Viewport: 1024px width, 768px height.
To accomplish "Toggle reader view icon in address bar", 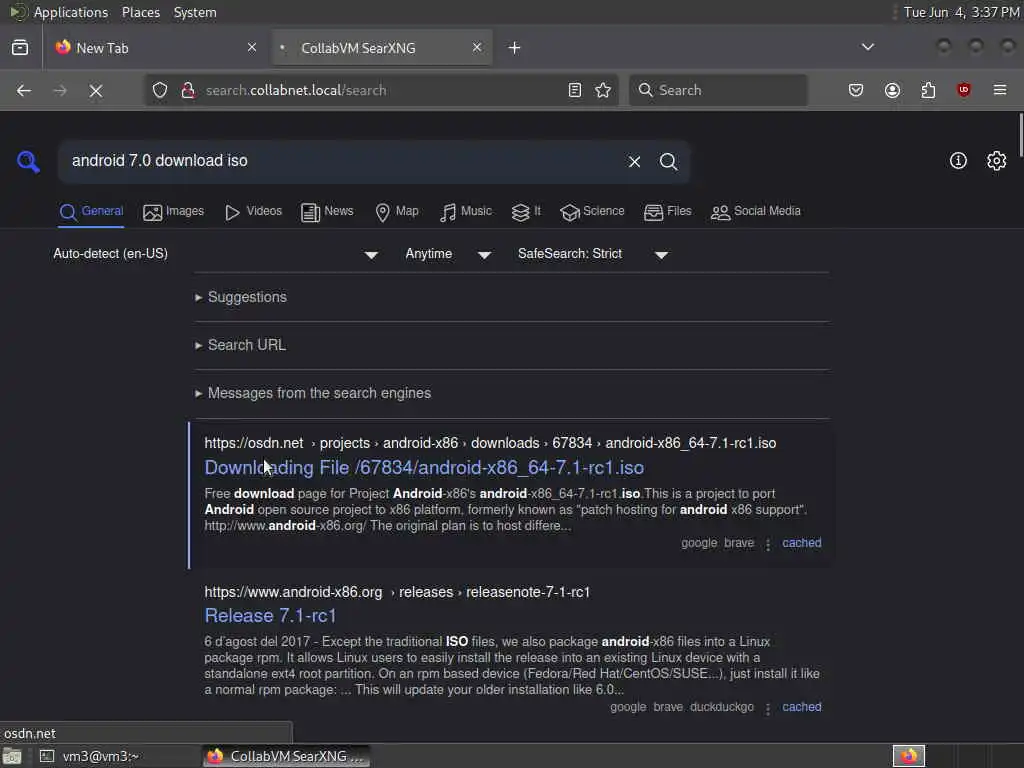I will pyautogui.click(x=575, y=90).
